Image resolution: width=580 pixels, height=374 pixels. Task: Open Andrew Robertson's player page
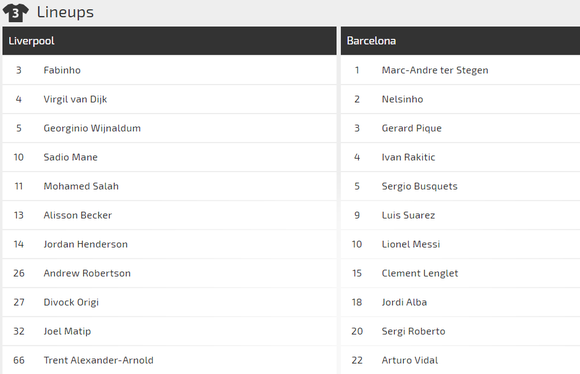[87, 273]
